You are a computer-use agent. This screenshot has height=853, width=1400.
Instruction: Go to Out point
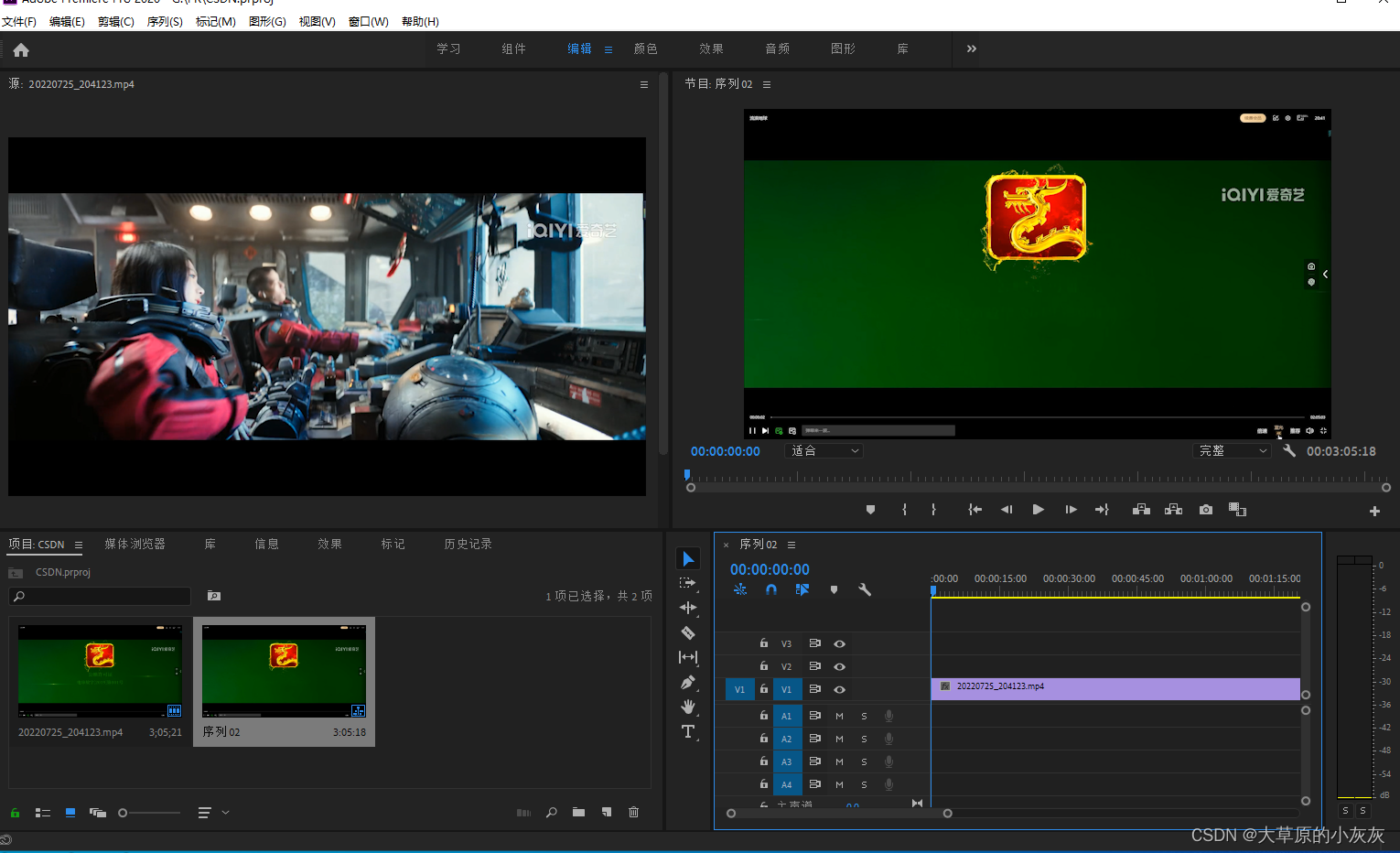1102,510
